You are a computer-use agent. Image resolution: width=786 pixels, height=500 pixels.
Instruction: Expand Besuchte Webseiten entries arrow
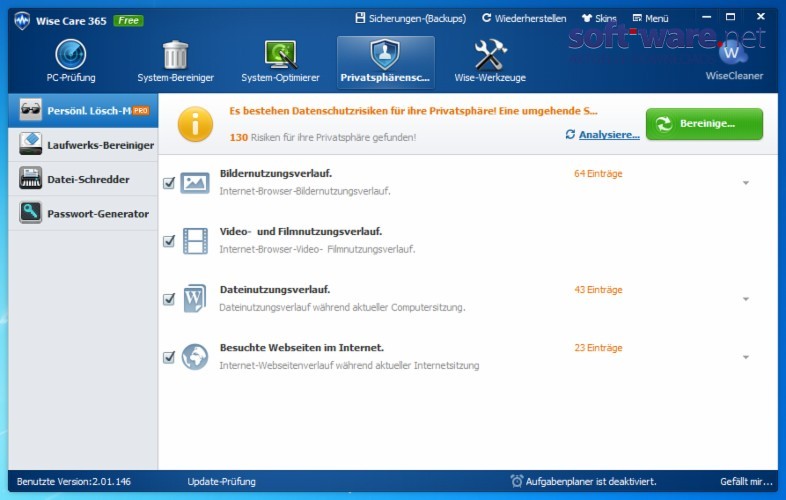click(x=746, y=358)
